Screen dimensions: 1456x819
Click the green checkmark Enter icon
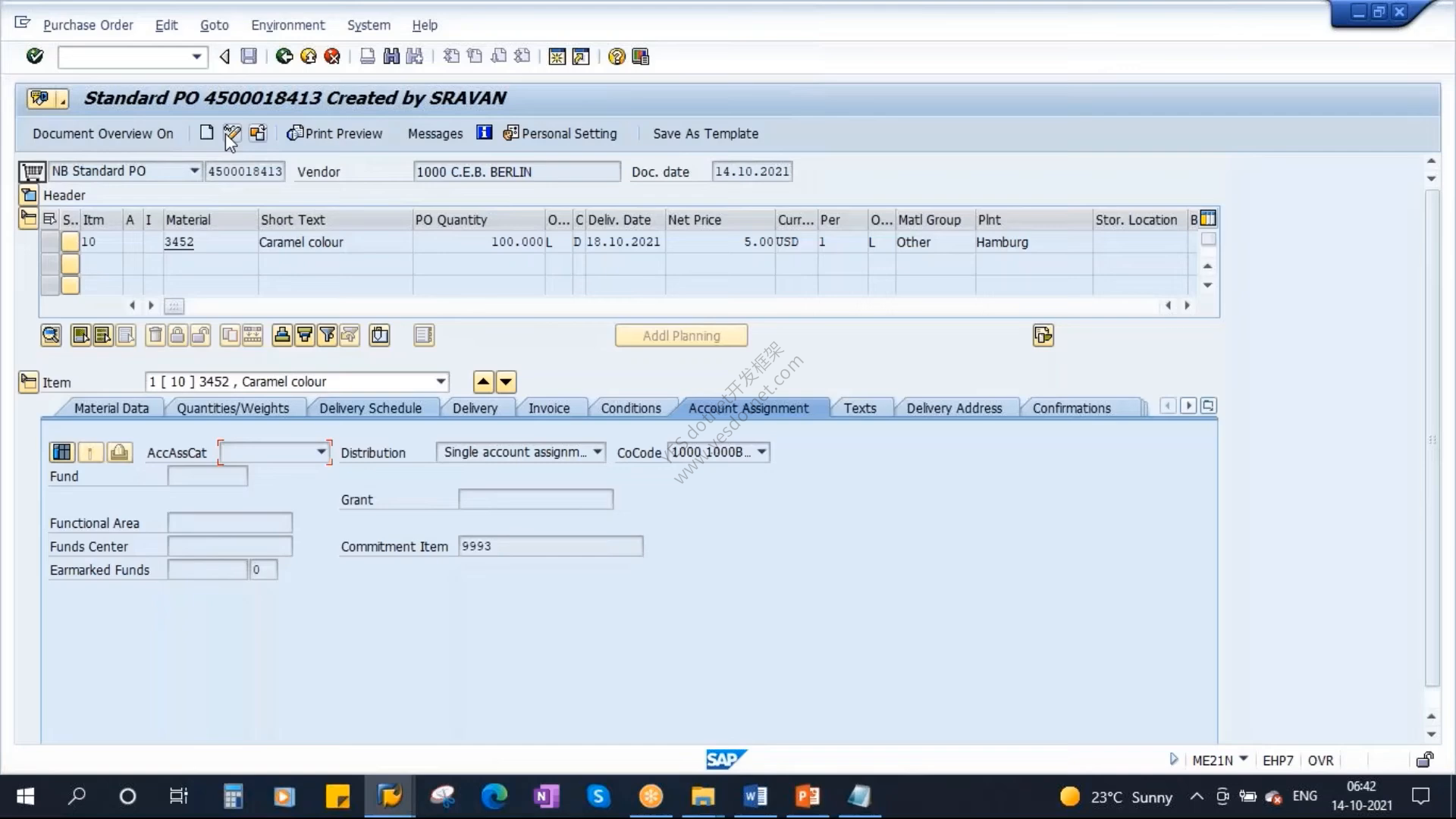(35, 56)
